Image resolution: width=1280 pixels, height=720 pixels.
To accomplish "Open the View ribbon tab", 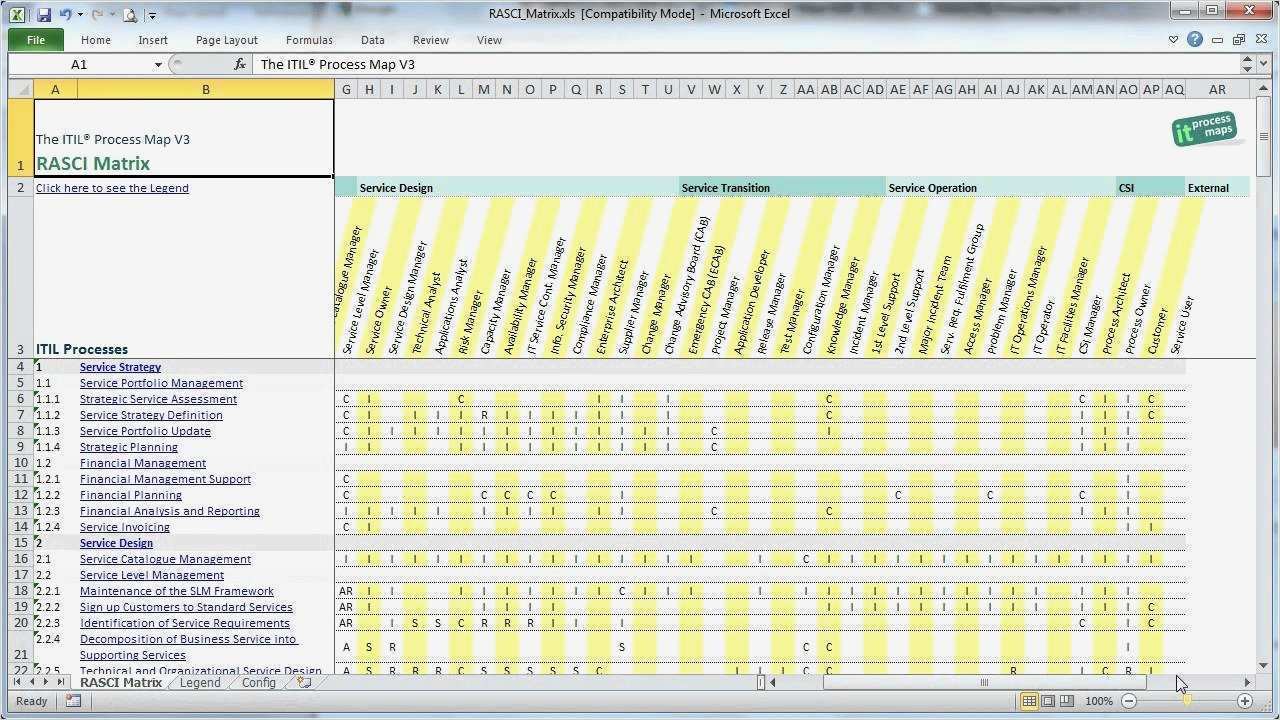I will pyautogui.click(x=489, y=40).
